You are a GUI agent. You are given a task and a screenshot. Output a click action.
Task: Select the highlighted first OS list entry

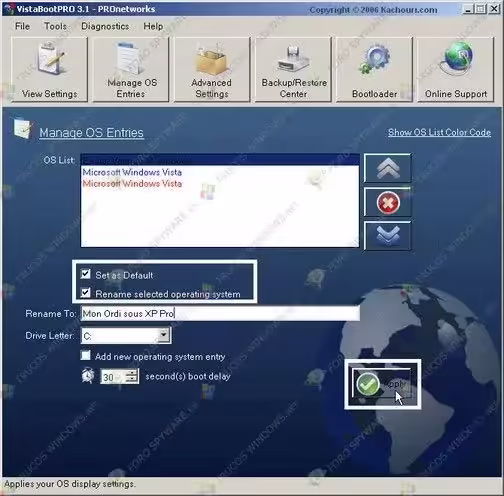click(220, 160)
